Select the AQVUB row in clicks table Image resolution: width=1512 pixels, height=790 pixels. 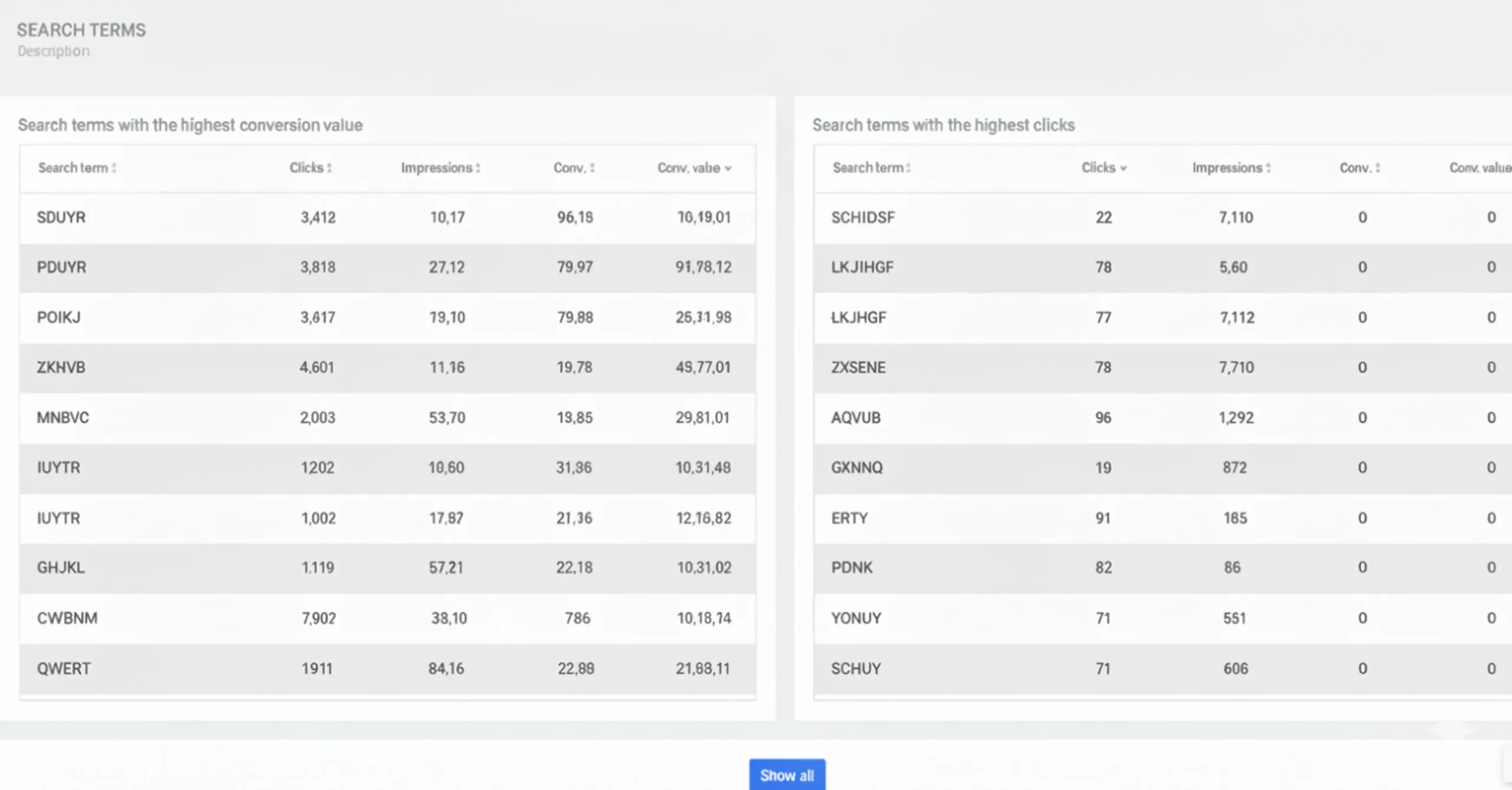tap(856, 418)
